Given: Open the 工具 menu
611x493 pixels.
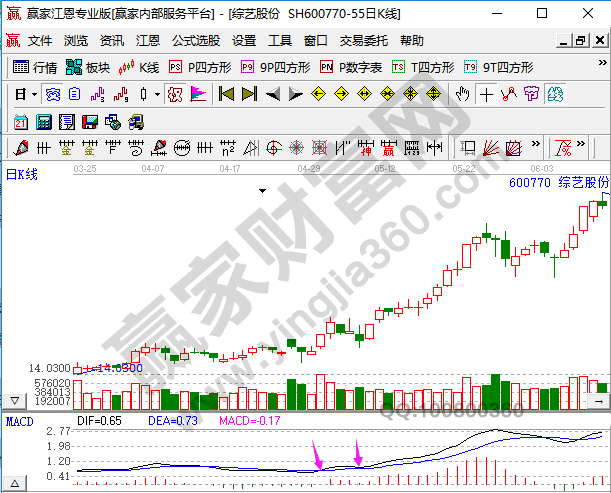Looking at the screenshot, I should [x=280, y=41].
